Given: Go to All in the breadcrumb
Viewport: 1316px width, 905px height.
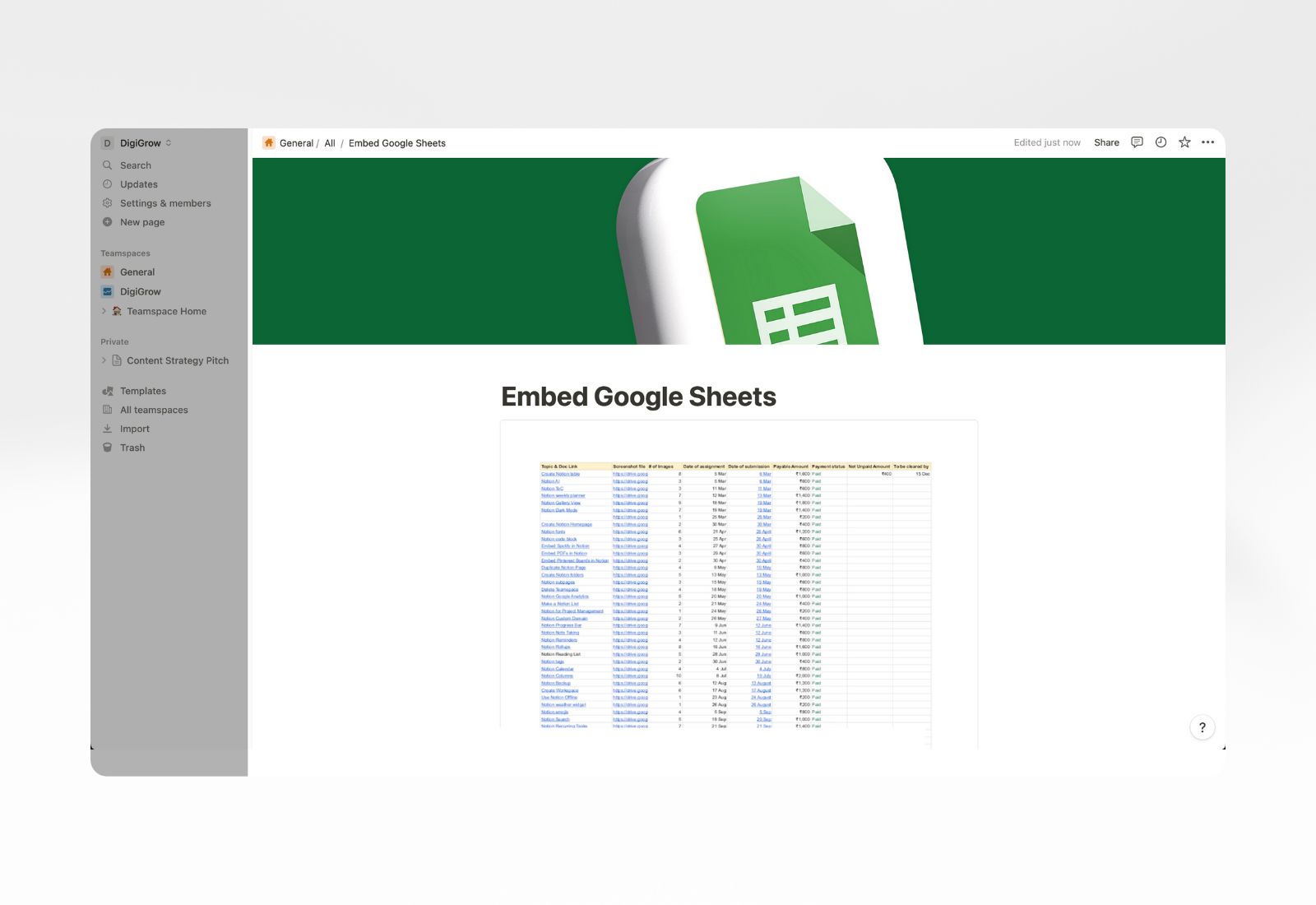Looking at the screenshot, I should coord(330,143).
